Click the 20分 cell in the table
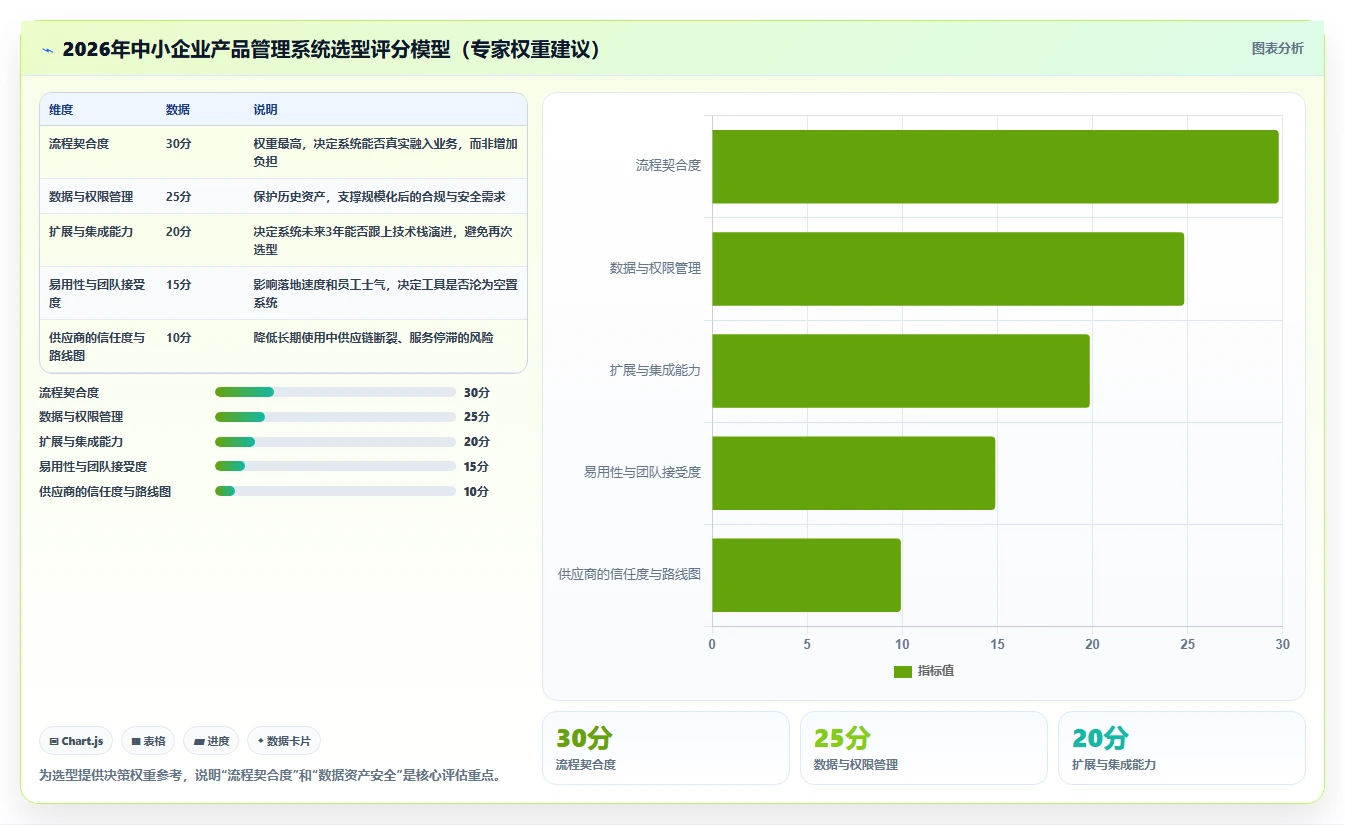Viewport: 1345px width, 825px height. (x=179, y=232)
